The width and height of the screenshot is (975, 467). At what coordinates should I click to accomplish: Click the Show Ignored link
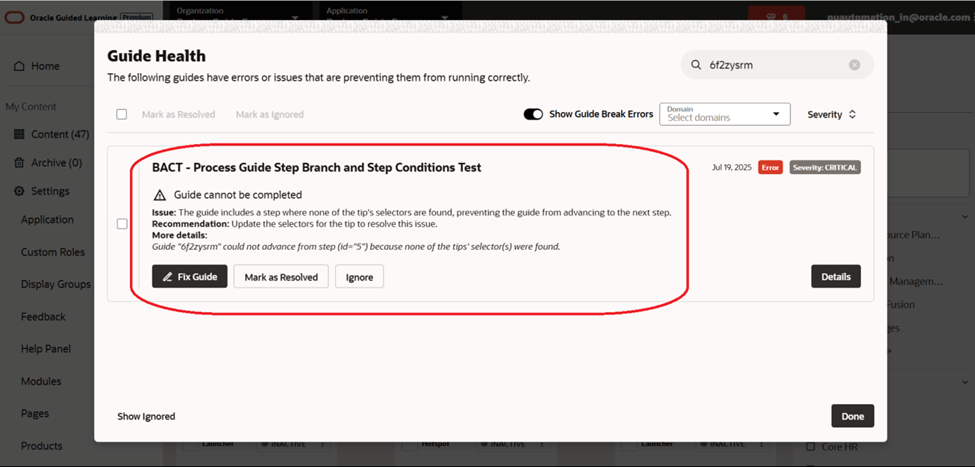(146, 417)
